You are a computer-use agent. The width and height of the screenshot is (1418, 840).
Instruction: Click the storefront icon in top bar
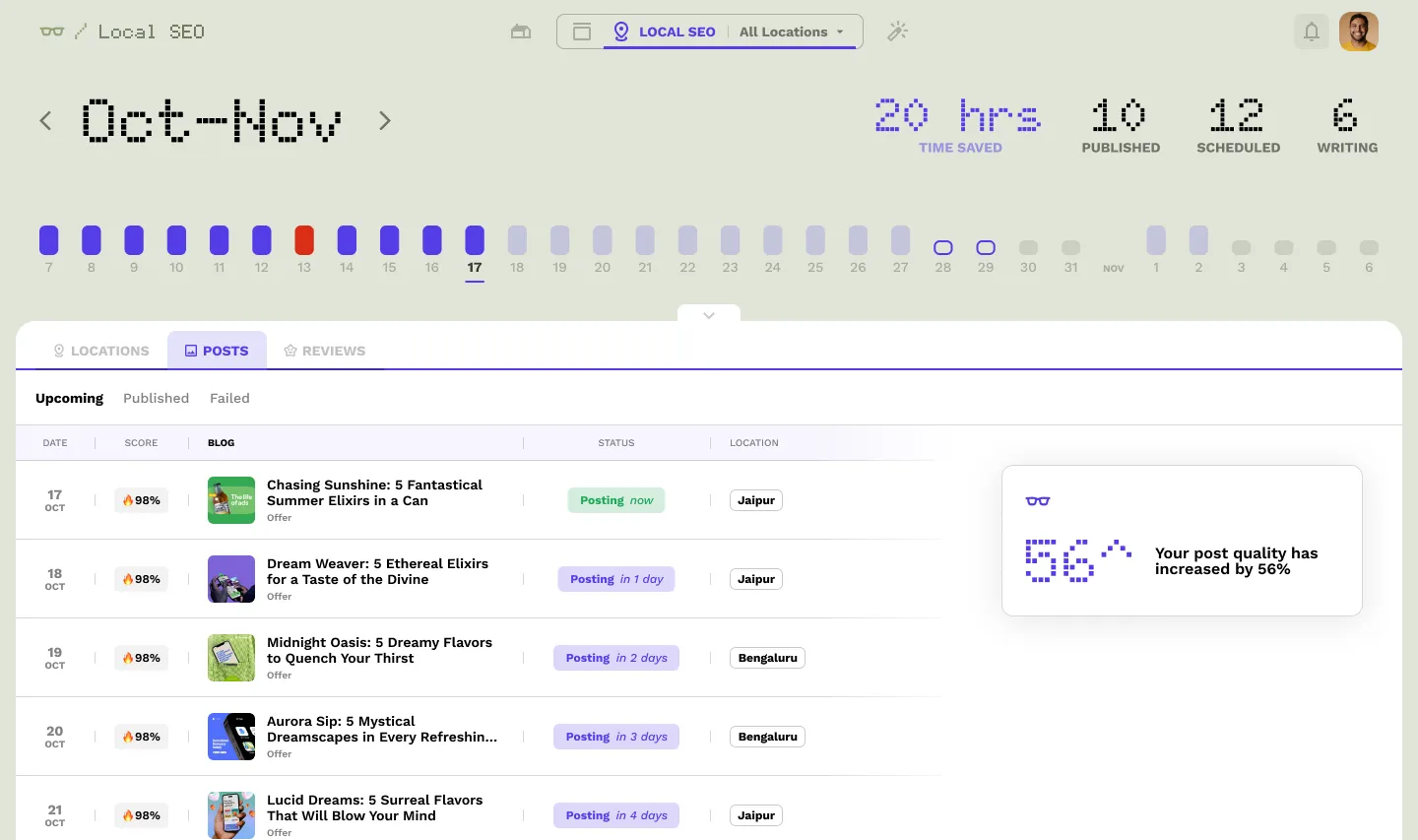click(x=521, y=32)
